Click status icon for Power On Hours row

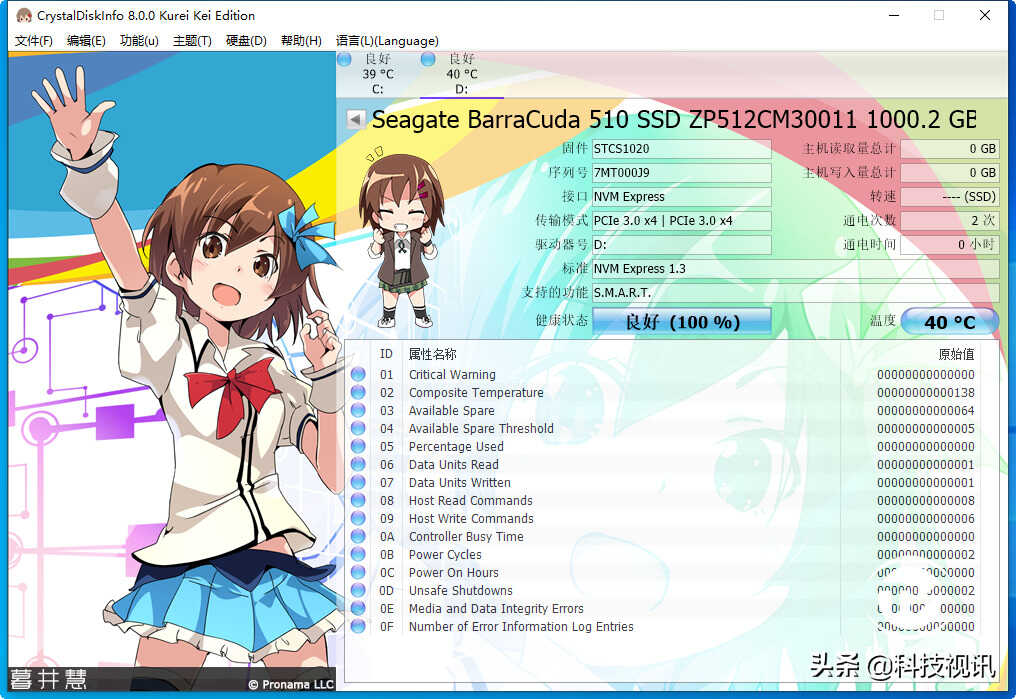click(358, 572)
